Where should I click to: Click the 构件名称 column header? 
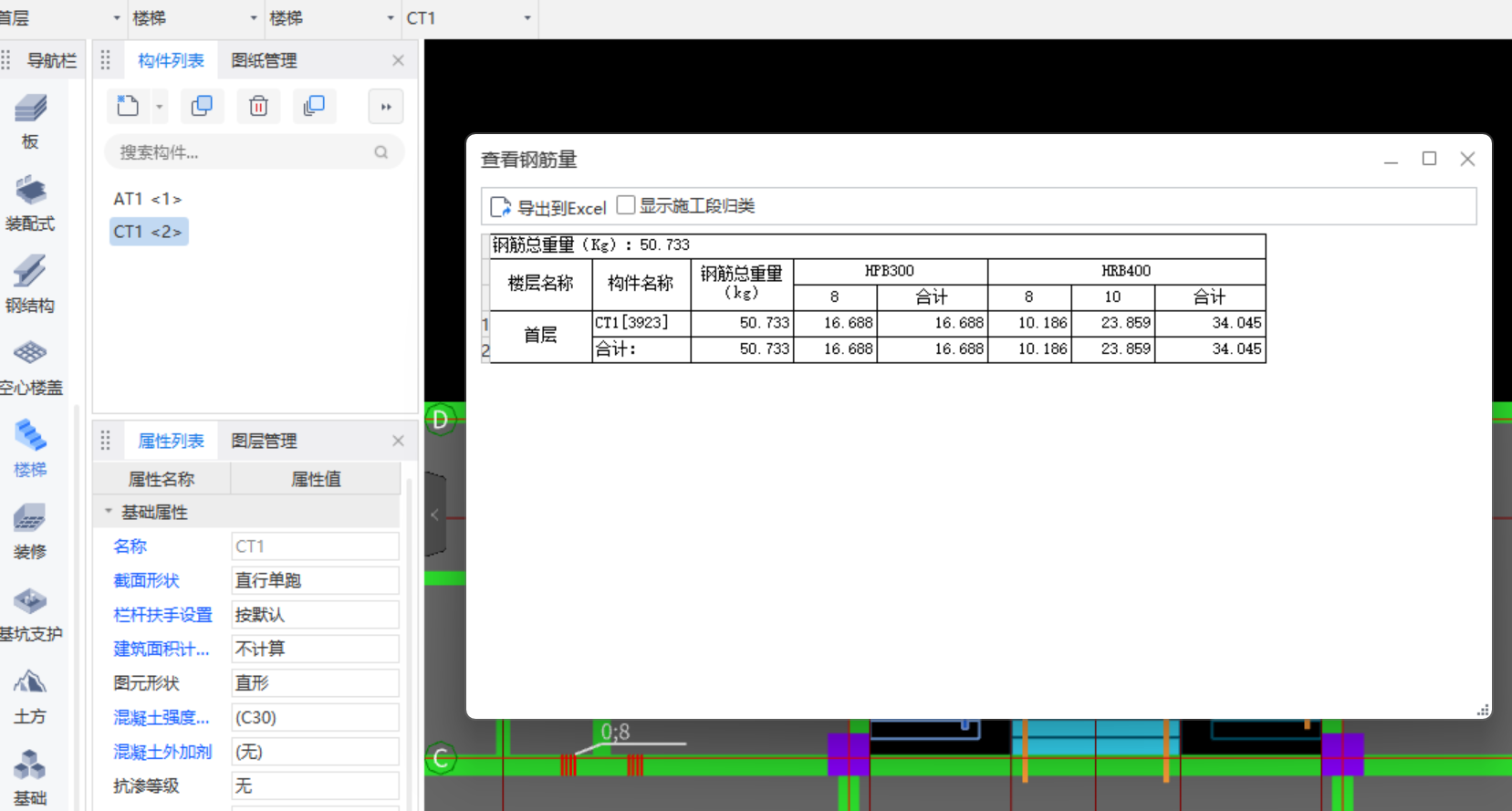[x=641, y=284]
